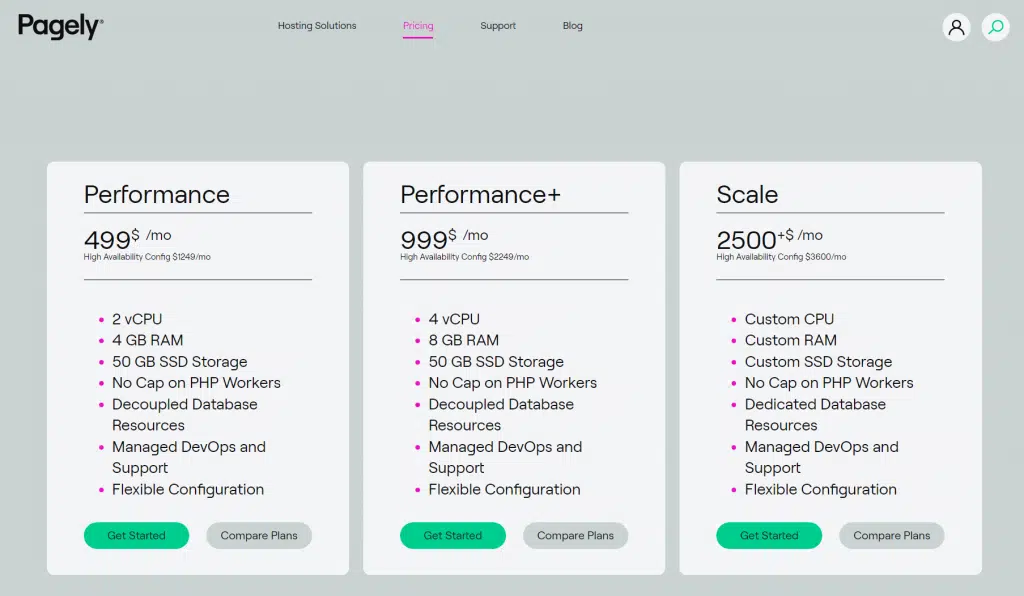Get Started with the Performance plan
Screen dimensions: 1024x596
point(136,535)
